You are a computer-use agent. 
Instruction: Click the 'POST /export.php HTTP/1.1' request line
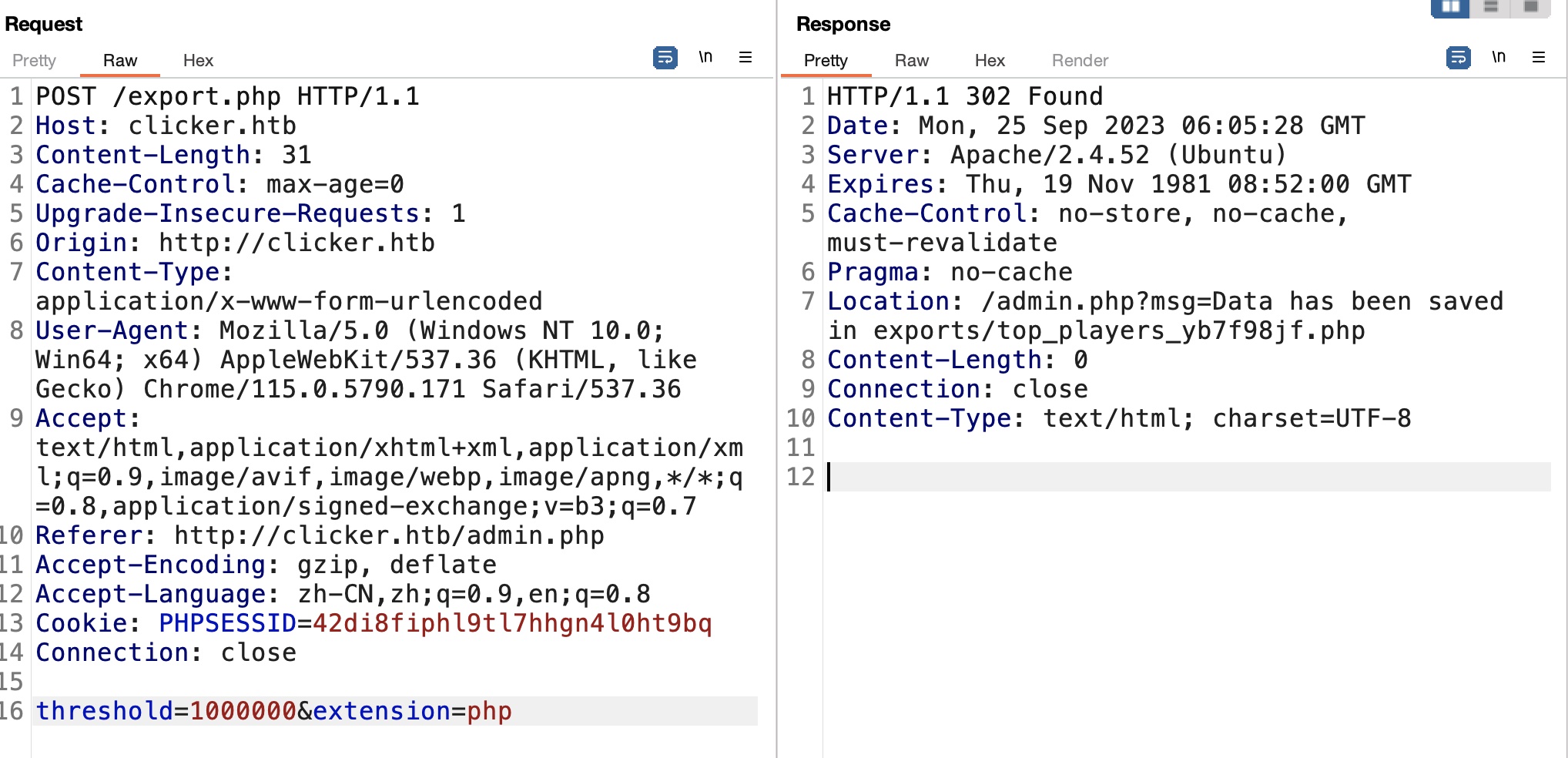tap(228, 96)
